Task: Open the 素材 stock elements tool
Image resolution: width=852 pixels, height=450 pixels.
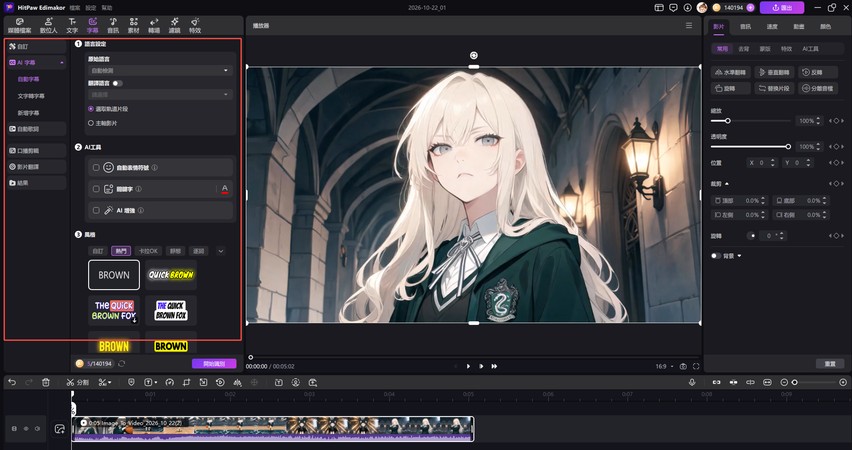Action: tap(134, 25)
